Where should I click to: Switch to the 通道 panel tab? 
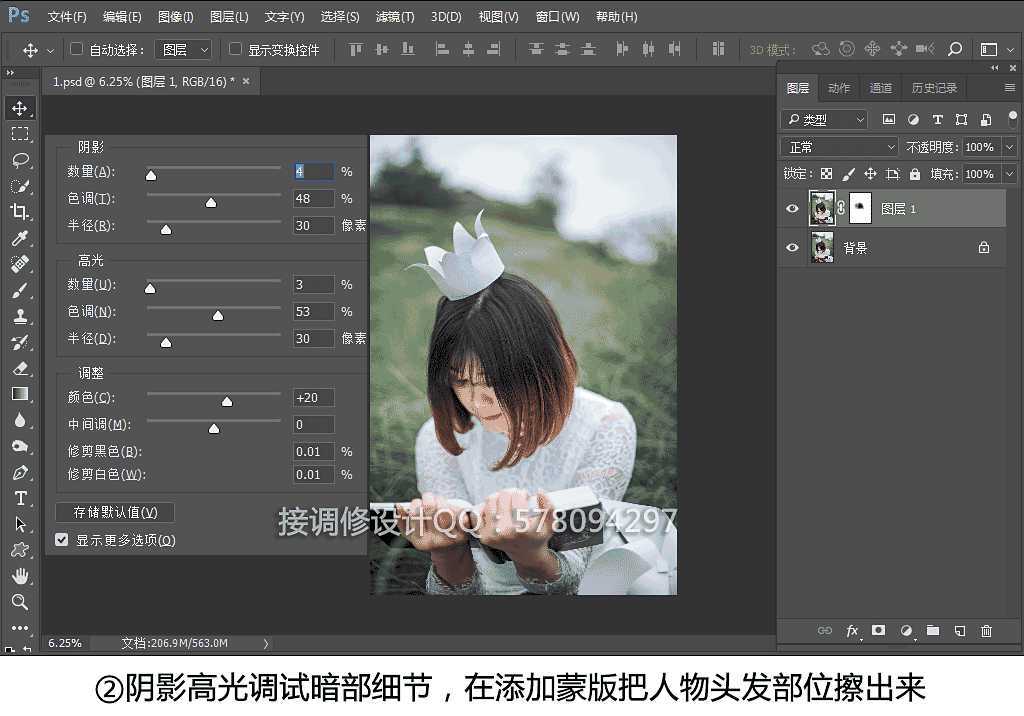click(880, 88)
